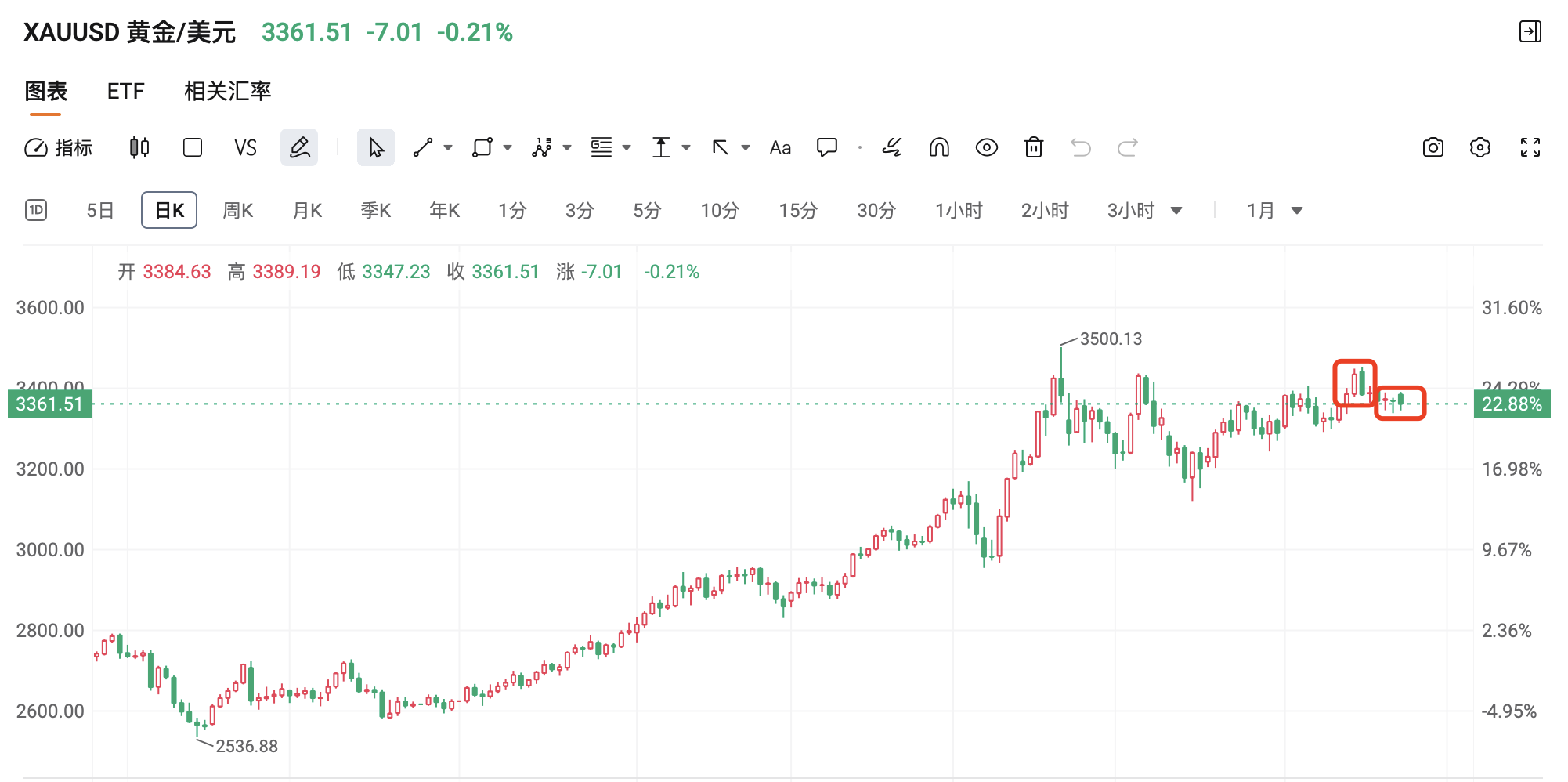Expand the pattern tool dropdown arrow

coord(567,147)
